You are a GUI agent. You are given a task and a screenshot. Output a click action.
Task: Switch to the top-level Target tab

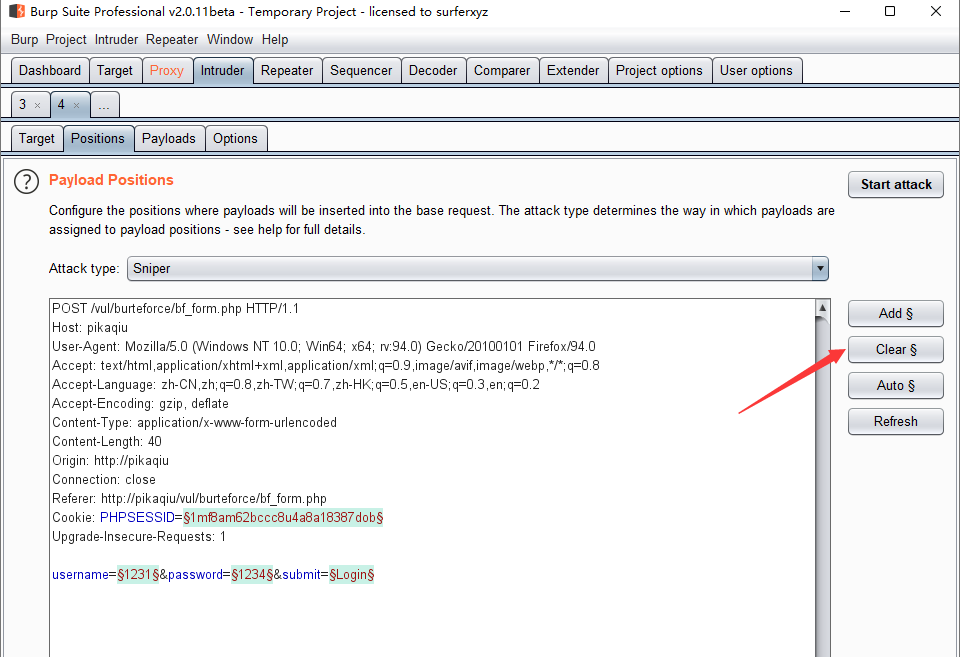point(114,70)
